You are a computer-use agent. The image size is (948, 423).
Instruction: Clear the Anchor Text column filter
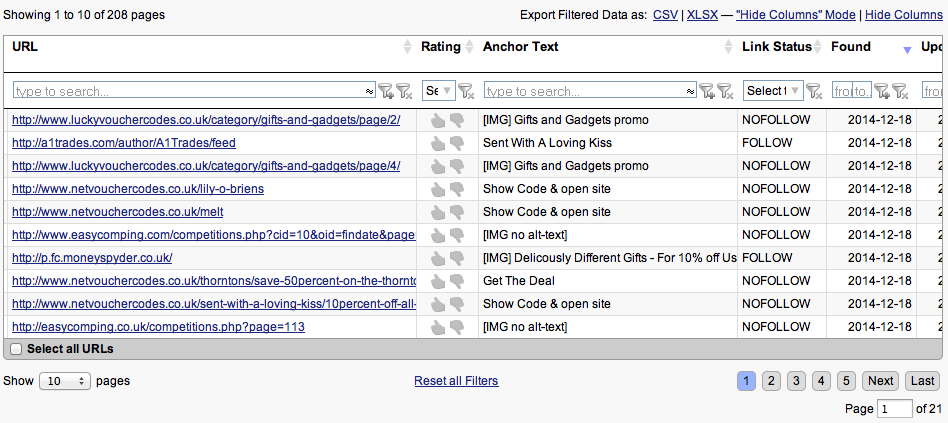pyautogui.click(x=725, y=91)
